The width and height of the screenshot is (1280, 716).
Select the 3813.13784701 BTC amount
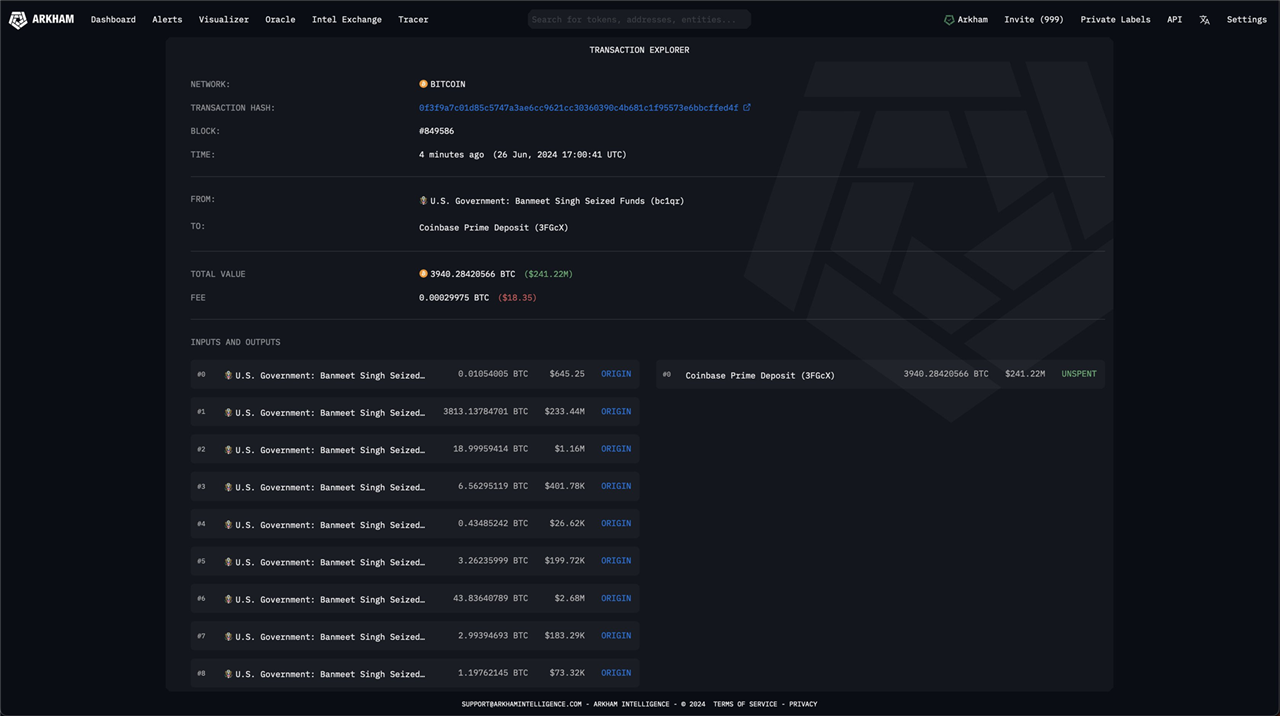(x=486, y=411)
